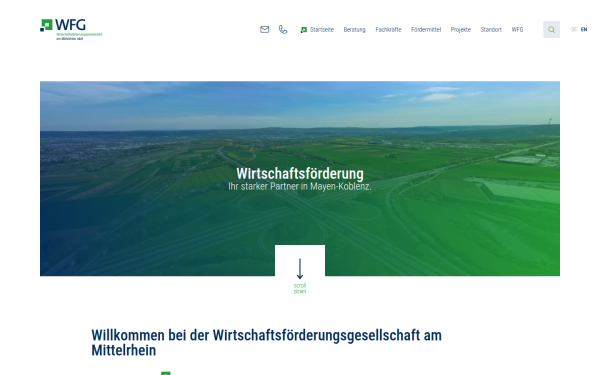
Task: Click the 'scroll down' label
Action: point(300,289)
